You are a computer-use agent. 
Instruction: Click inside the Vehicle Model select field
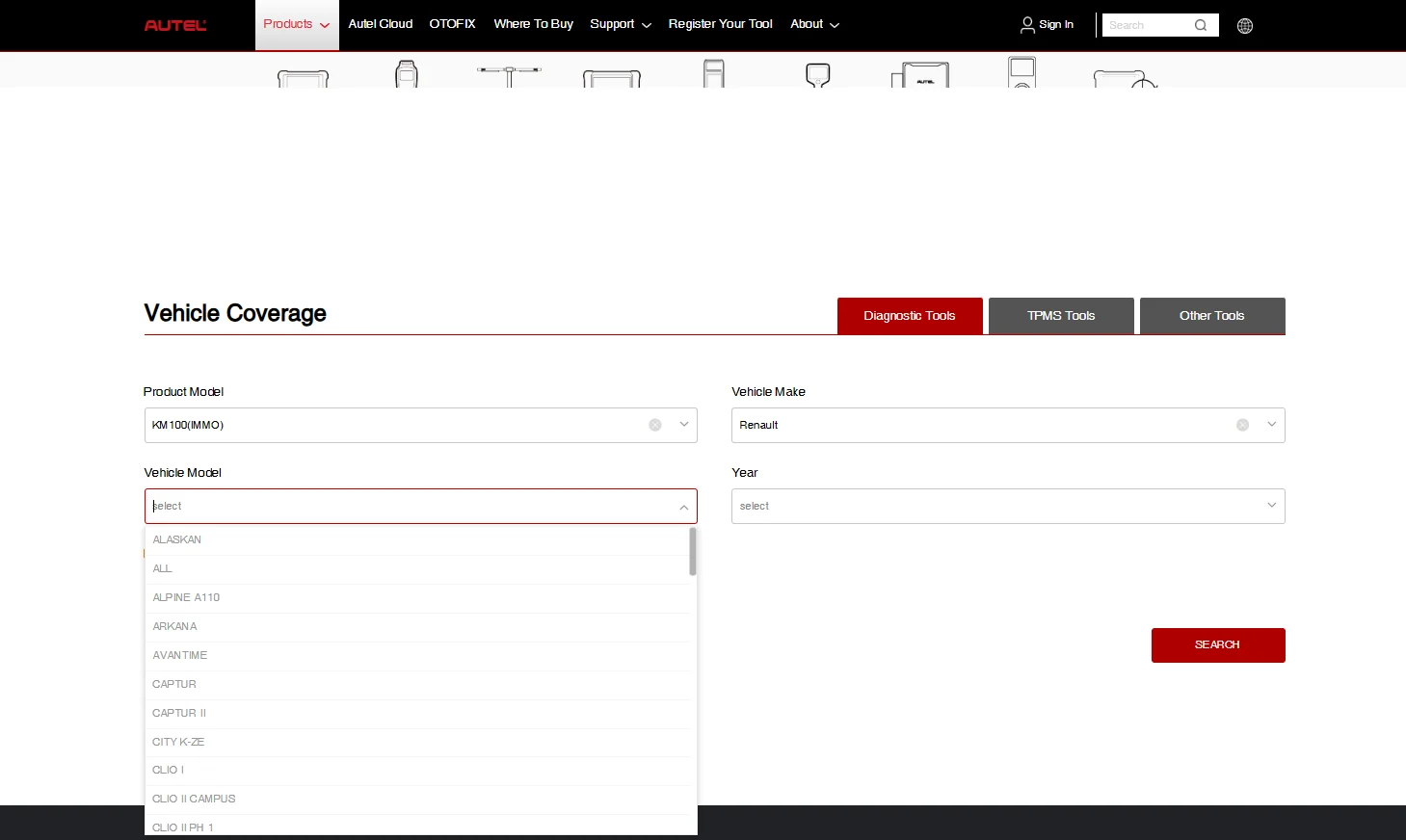click(421, 507)
